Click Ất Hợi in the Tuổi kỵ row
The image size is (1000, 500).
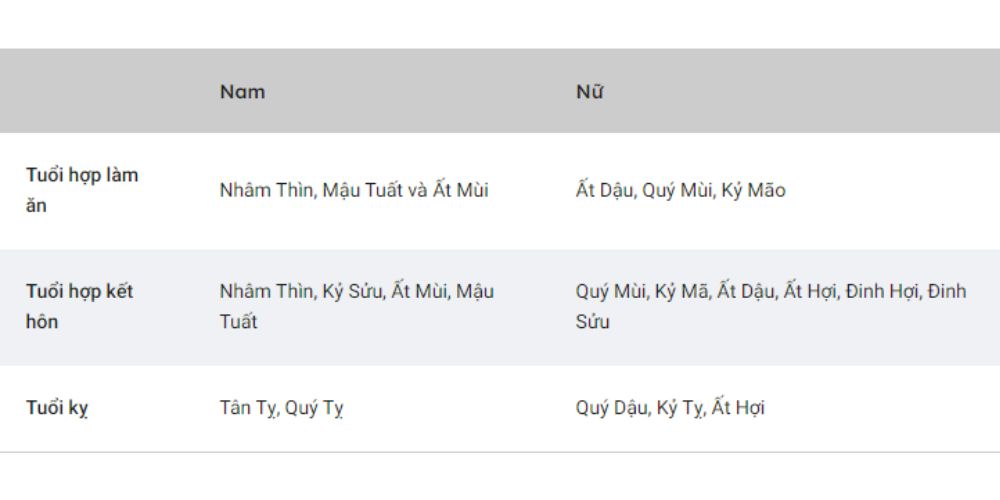click(x=738, y=408)
